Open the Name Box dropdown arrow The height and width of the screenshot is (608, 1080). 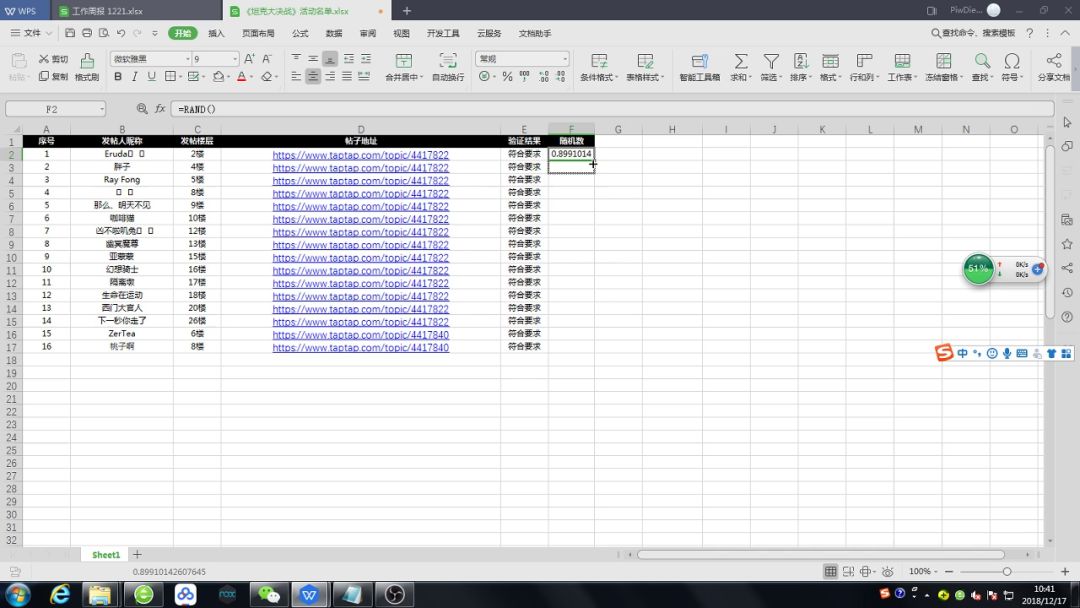[x=100, y=108]
